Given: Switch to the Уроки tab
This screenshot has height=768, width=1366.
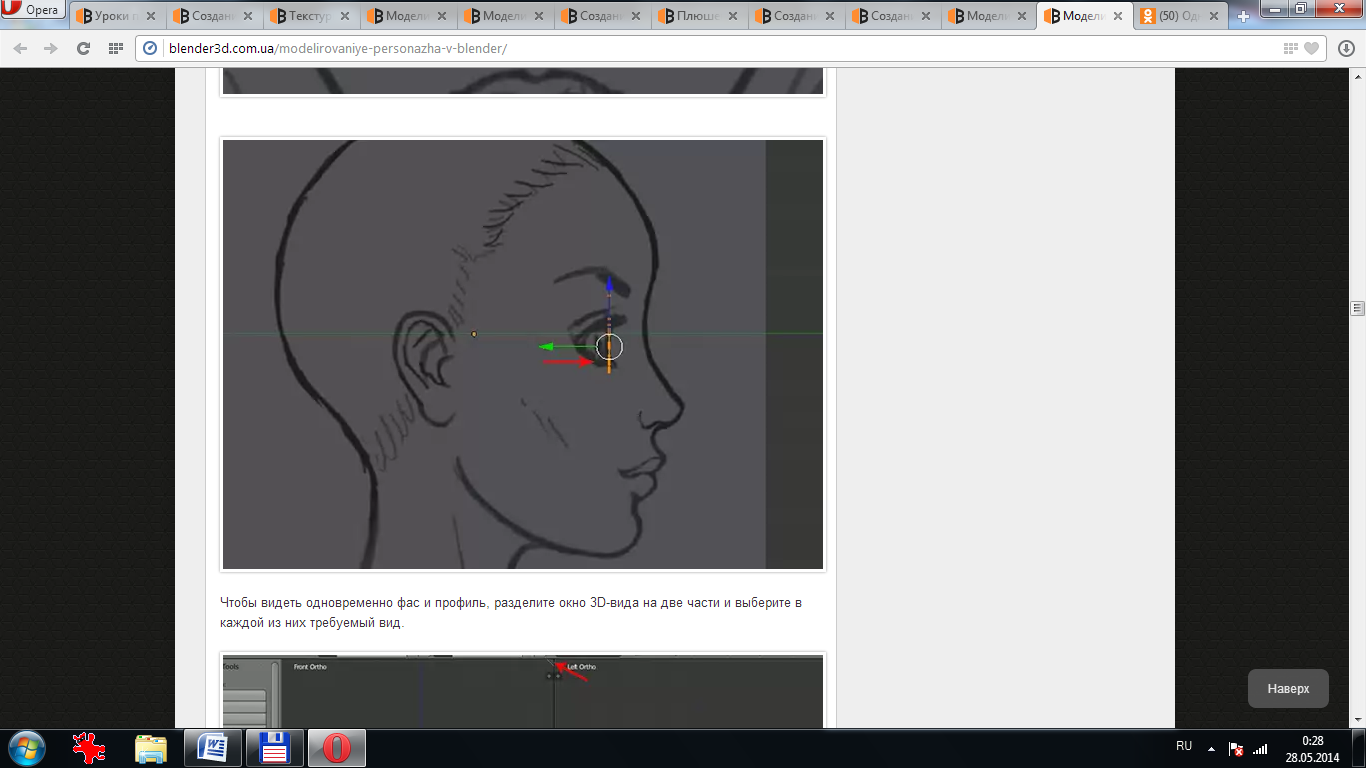Looking at the screenshot, I should click(x=114, y=16).
